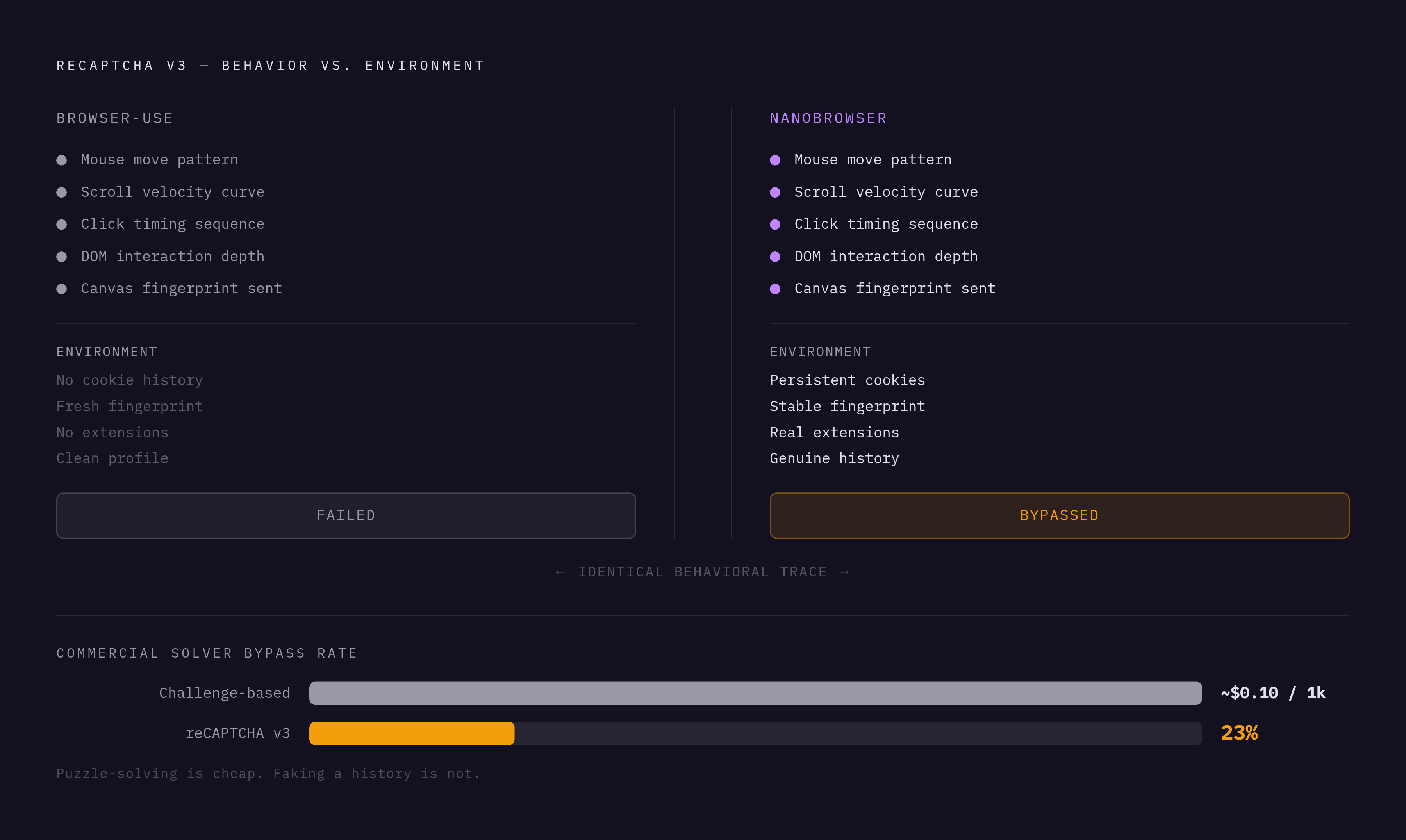Click the purple bullet beside Nanobrowser 'DOM interaction depth'
Screen dimensions: 1406x840
pos(775,257)
